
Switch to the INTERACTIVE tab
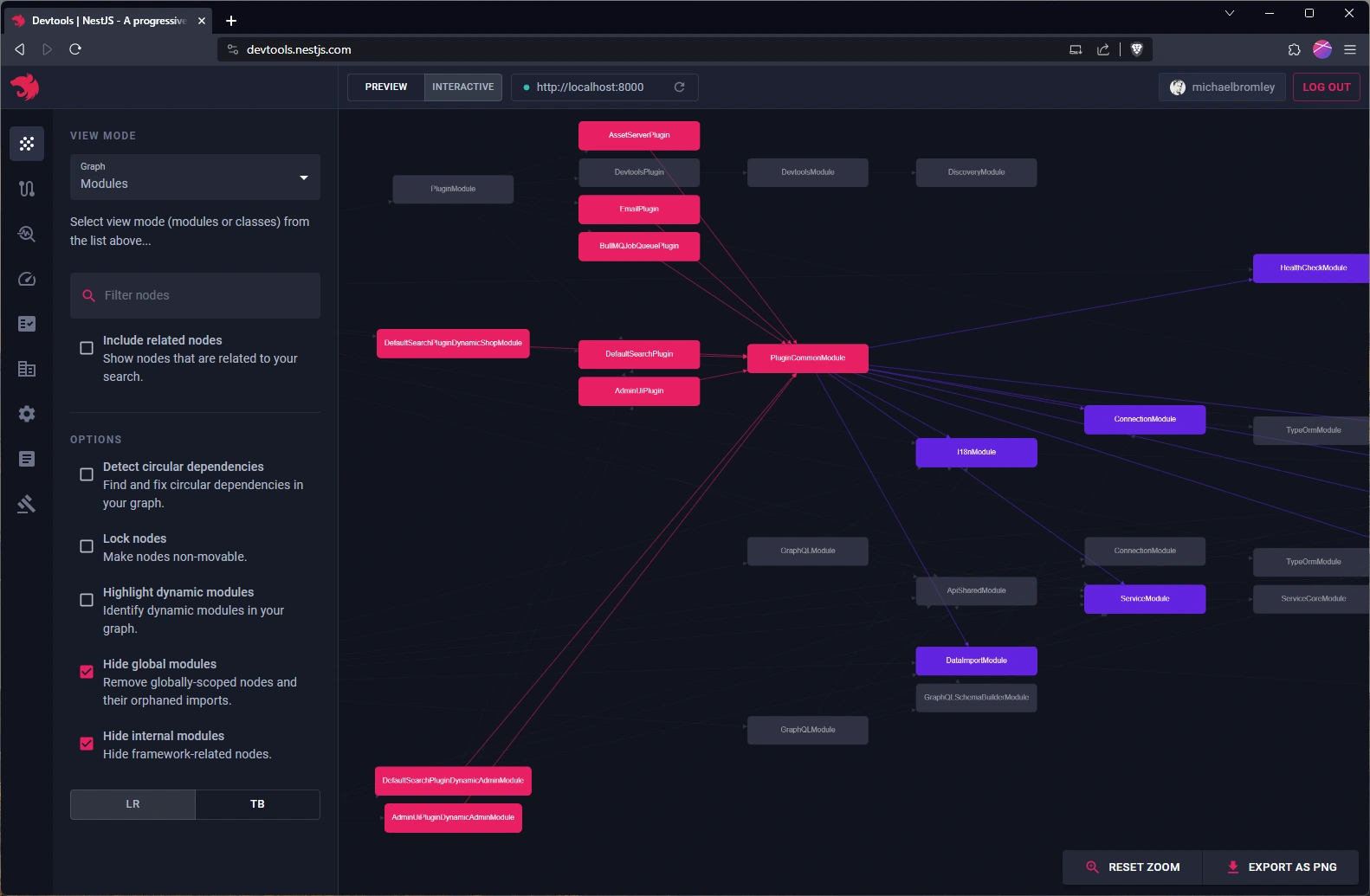[462, 87]
